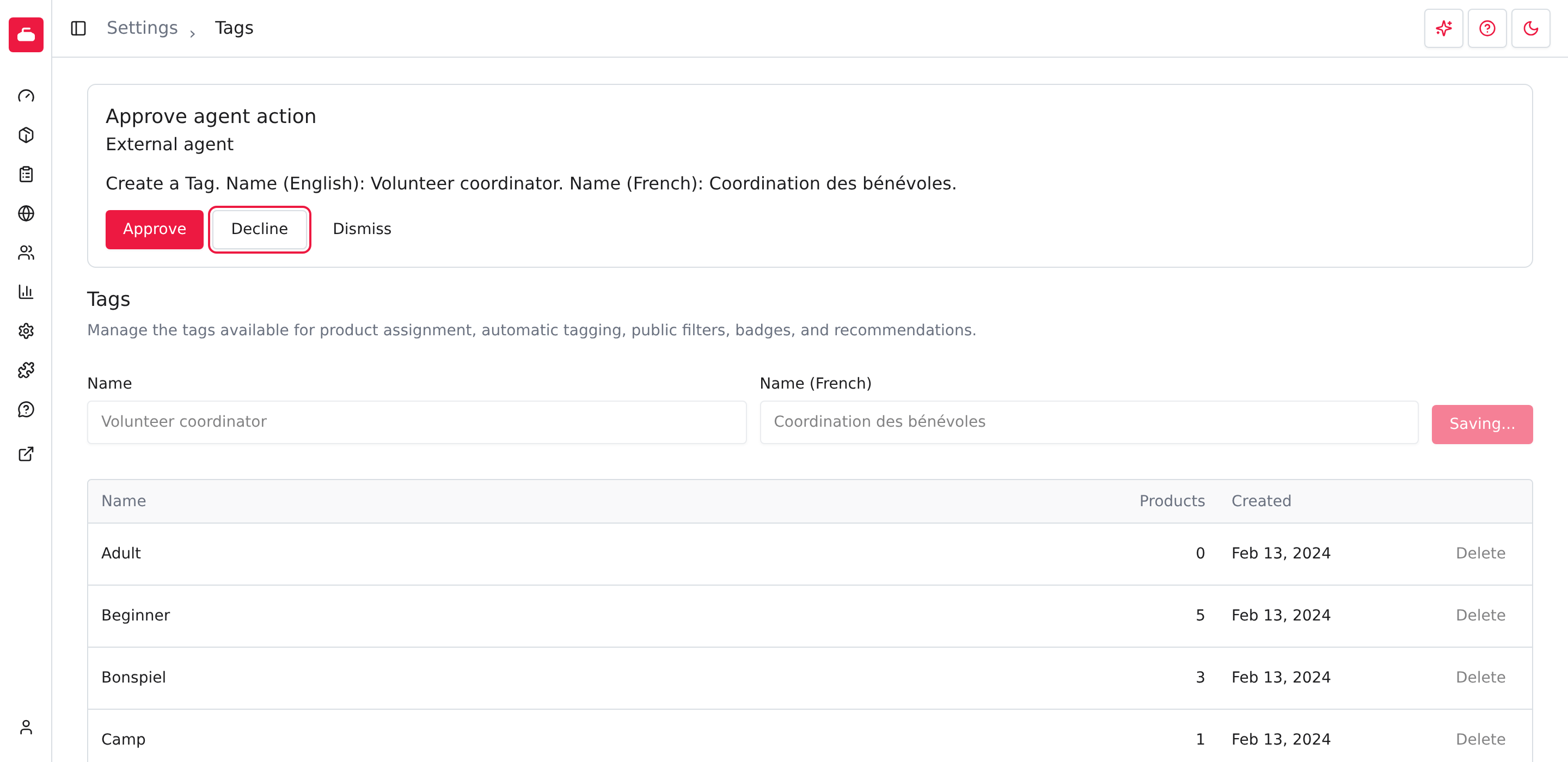1568x762 pixels.
Task: Select the Beginner tag row name
Action: point(136,616)
